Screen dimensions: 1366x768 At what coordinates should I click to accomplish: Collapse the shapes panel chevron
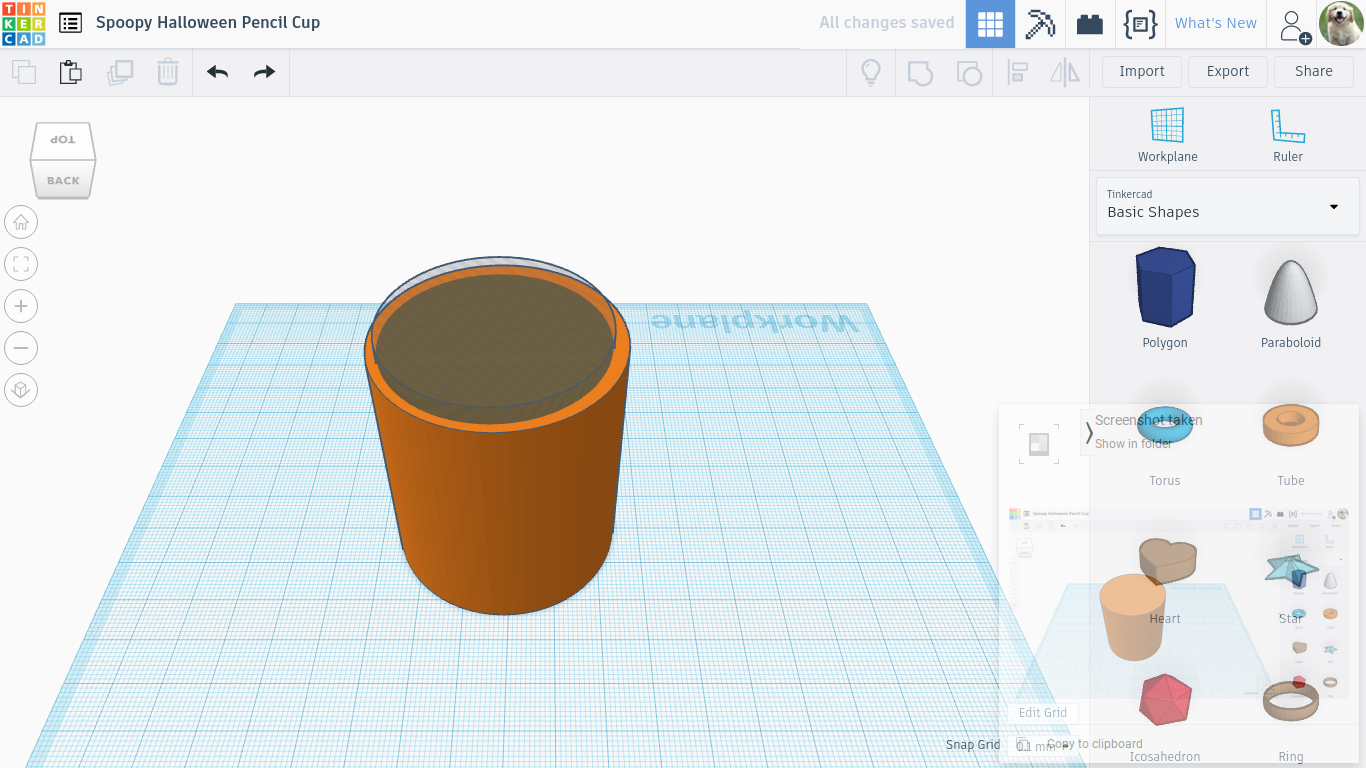point(1089,433)
